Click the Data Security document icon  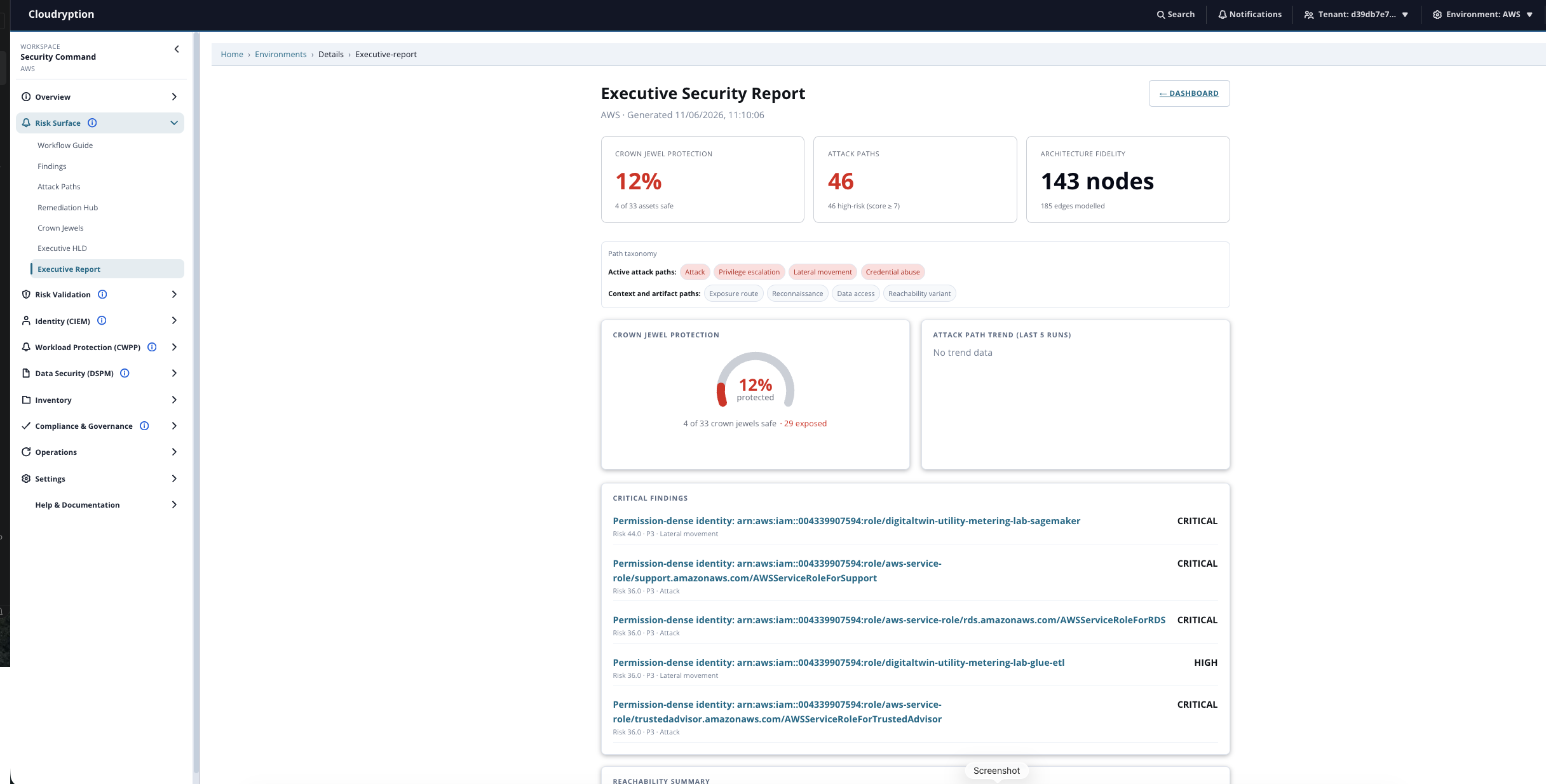(x=26, y=373)
